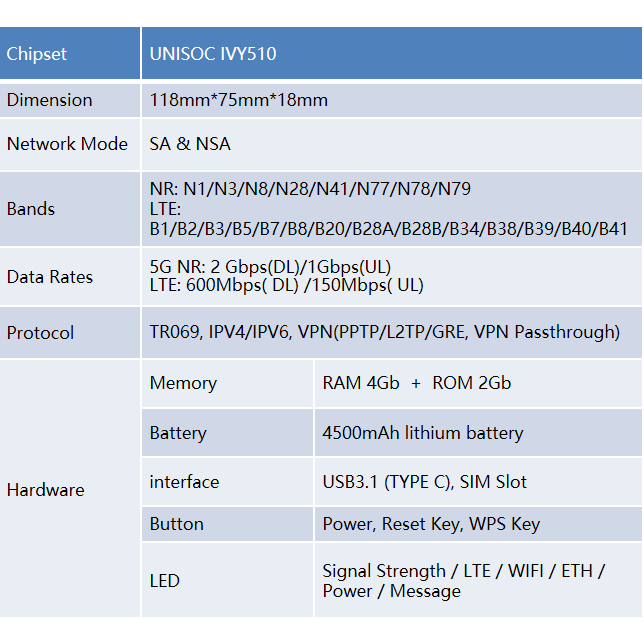Select the SA & NSA value cell
The image size is (644, 644).
[x=190, y=144]
